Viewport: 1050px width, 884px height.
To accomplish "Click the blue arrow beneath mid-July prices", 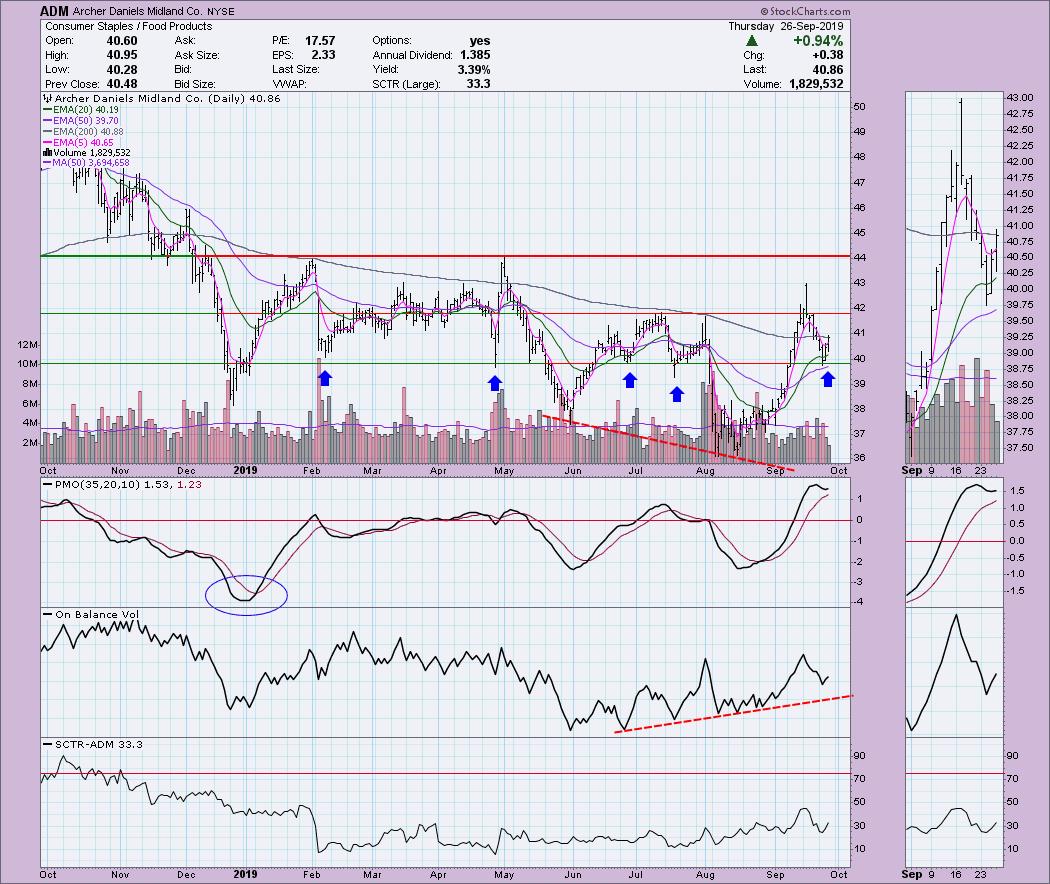I will [x=677, y=393].
